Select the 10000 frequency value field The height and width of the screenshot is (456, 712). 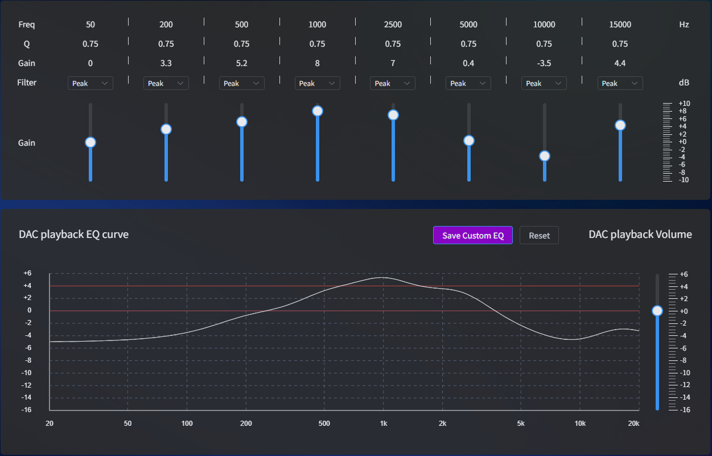(x=544, y=25)
